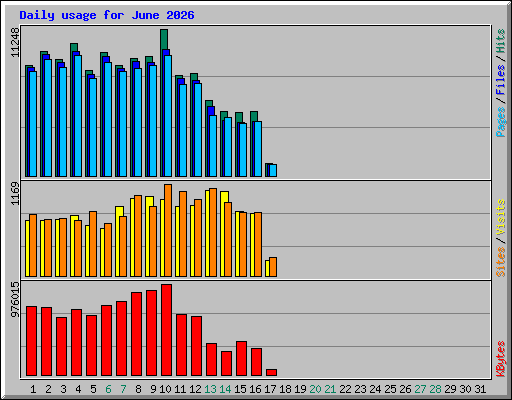Click day 15 on the axis
This screenshot has height=400, width=512.
tap(240, 389)
